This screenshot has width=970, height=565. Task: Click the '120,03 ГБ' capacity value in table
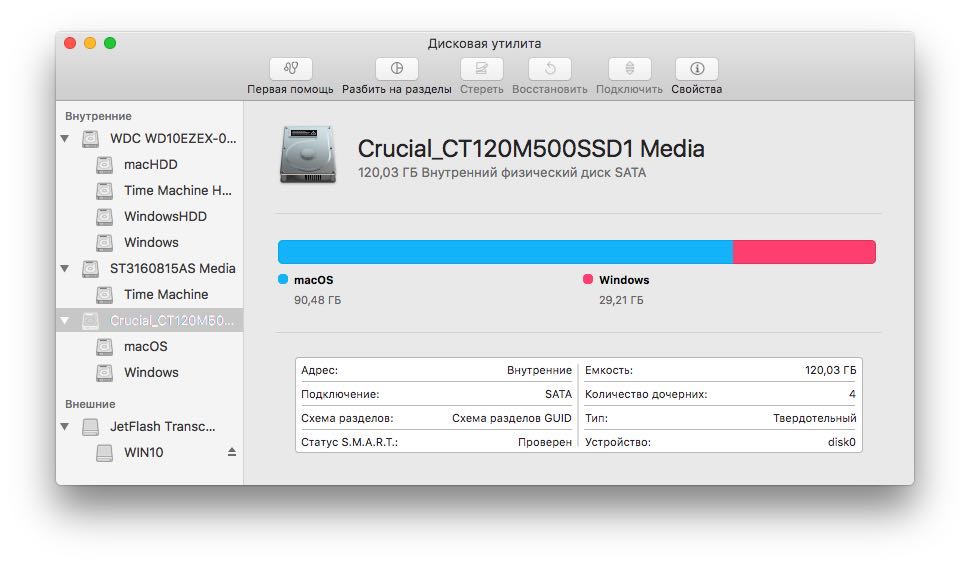(x=830, y=370)
